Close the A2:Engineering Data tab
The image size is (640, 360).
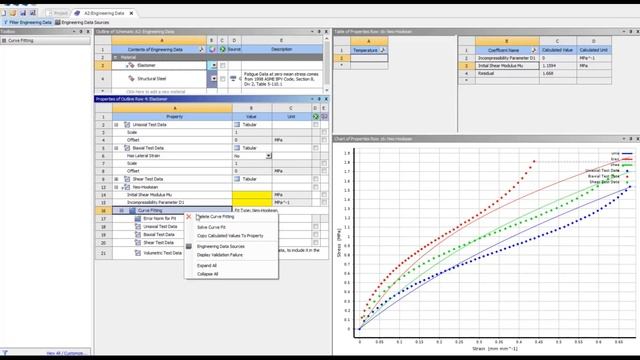(x=131, y=13)
